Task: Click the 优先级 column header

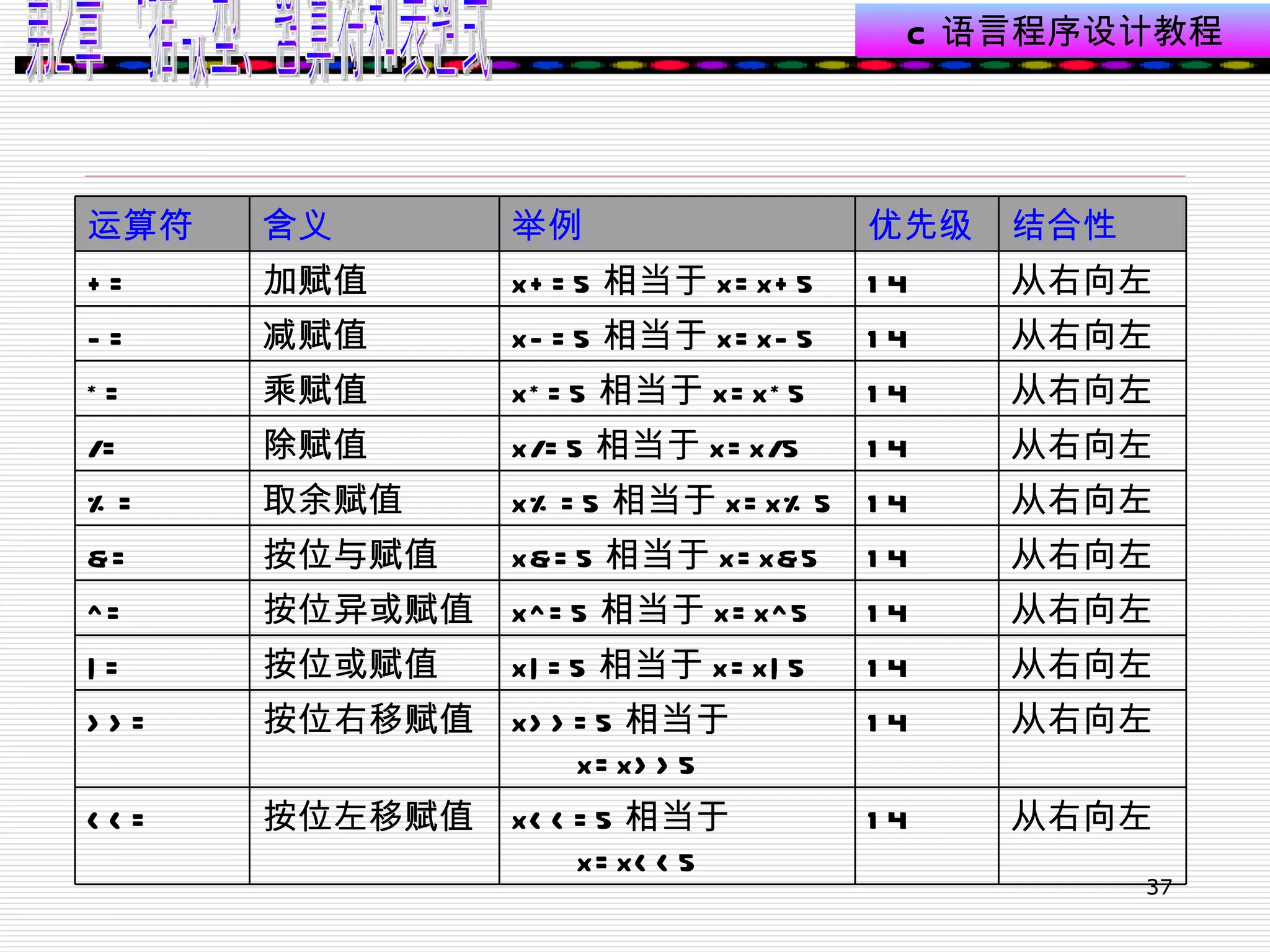Action: pos(927,224)
